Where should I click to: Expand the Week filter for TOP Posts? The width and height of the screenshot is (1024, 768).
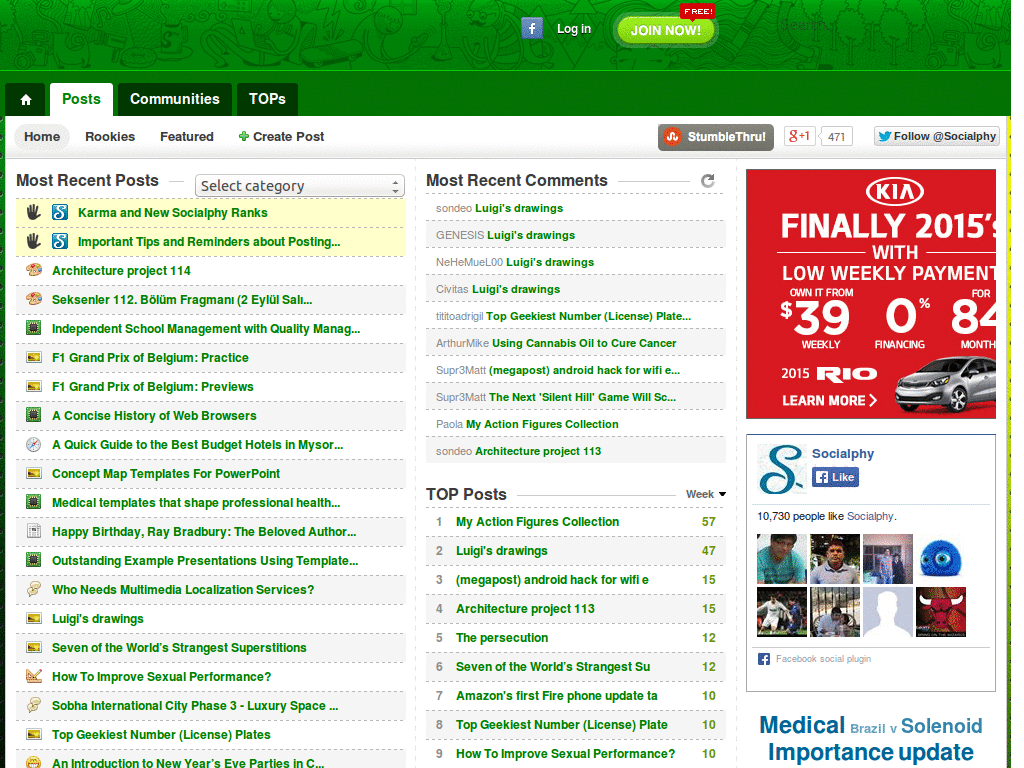click(706, 494)
